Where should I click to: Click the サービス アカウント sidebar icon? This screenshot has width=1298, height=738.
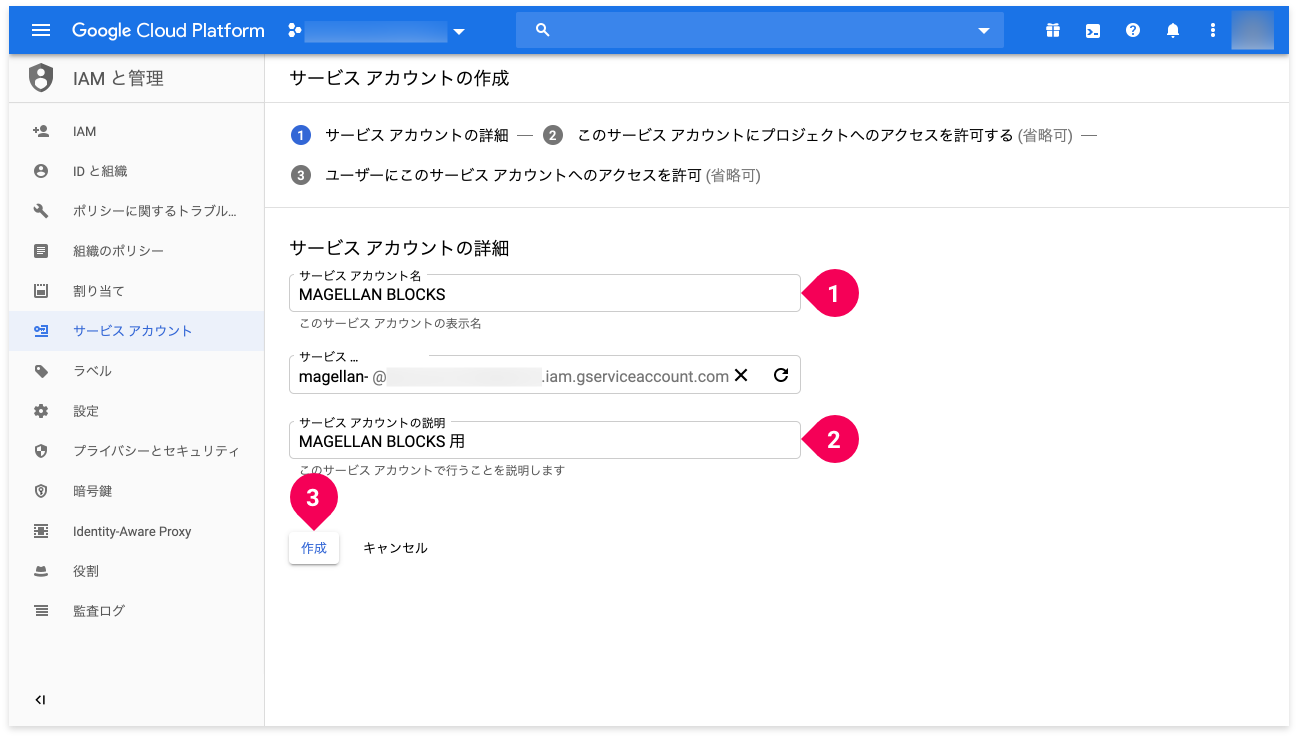click(x=41, y=331)
